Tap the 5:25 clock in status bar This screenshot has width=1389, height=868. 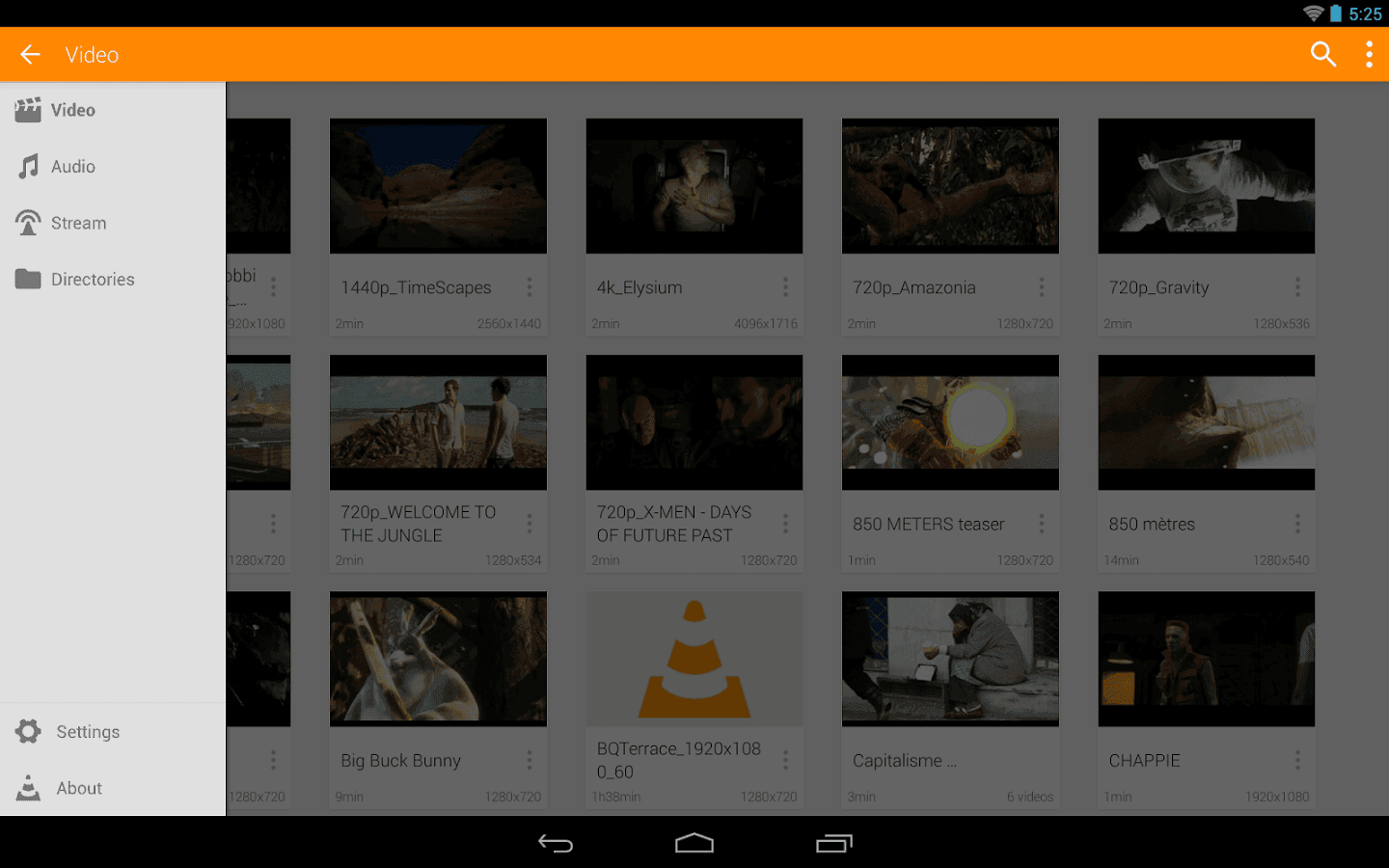point(1365,14)
